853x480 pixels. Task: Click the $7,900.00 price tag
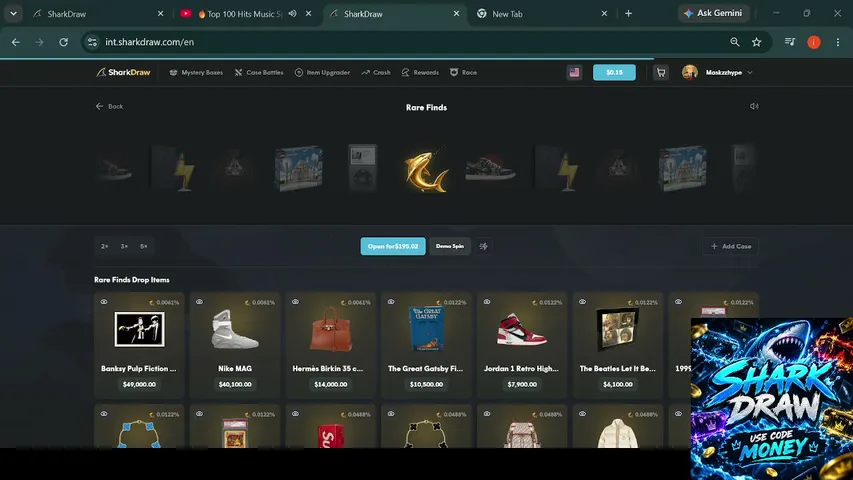pos(522,384)
